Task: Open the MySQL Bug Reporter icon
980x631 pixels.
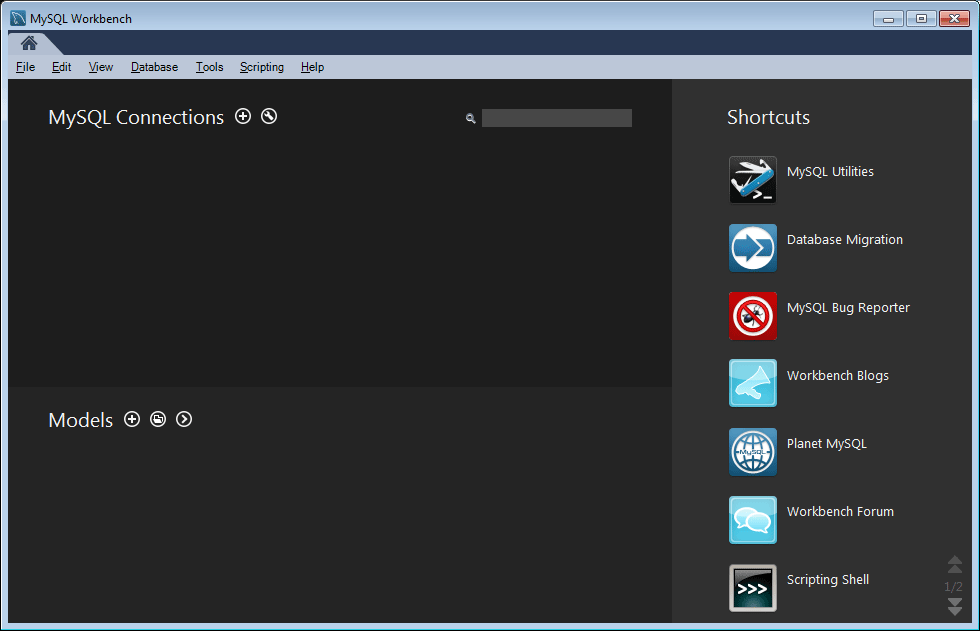Action: pyautogui.click(x=752, y=316)
